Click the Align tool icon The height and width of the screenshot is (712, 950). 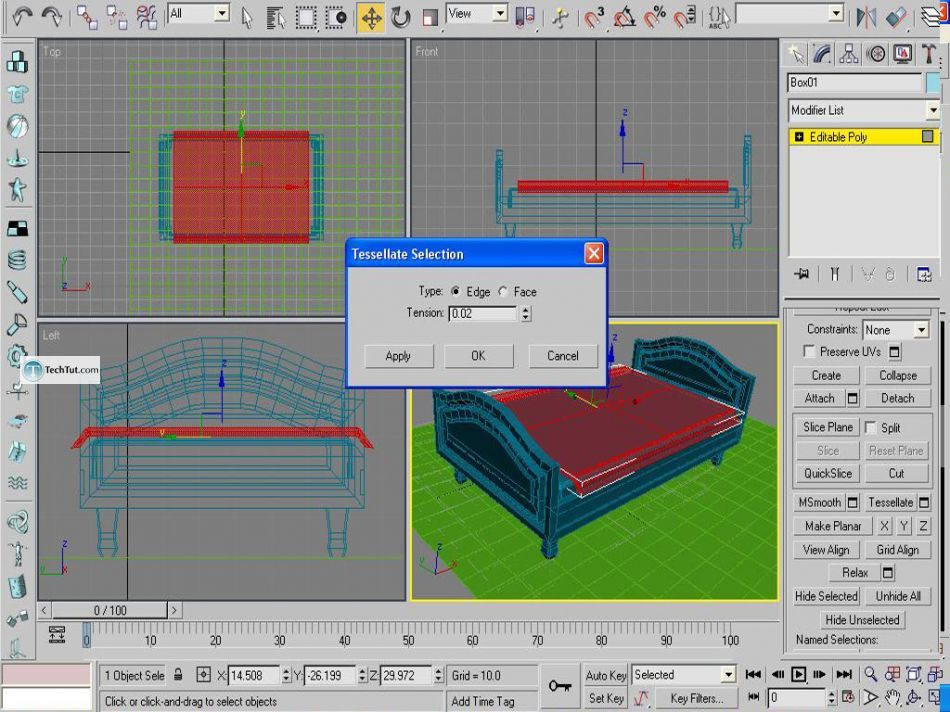coord(895,17)
